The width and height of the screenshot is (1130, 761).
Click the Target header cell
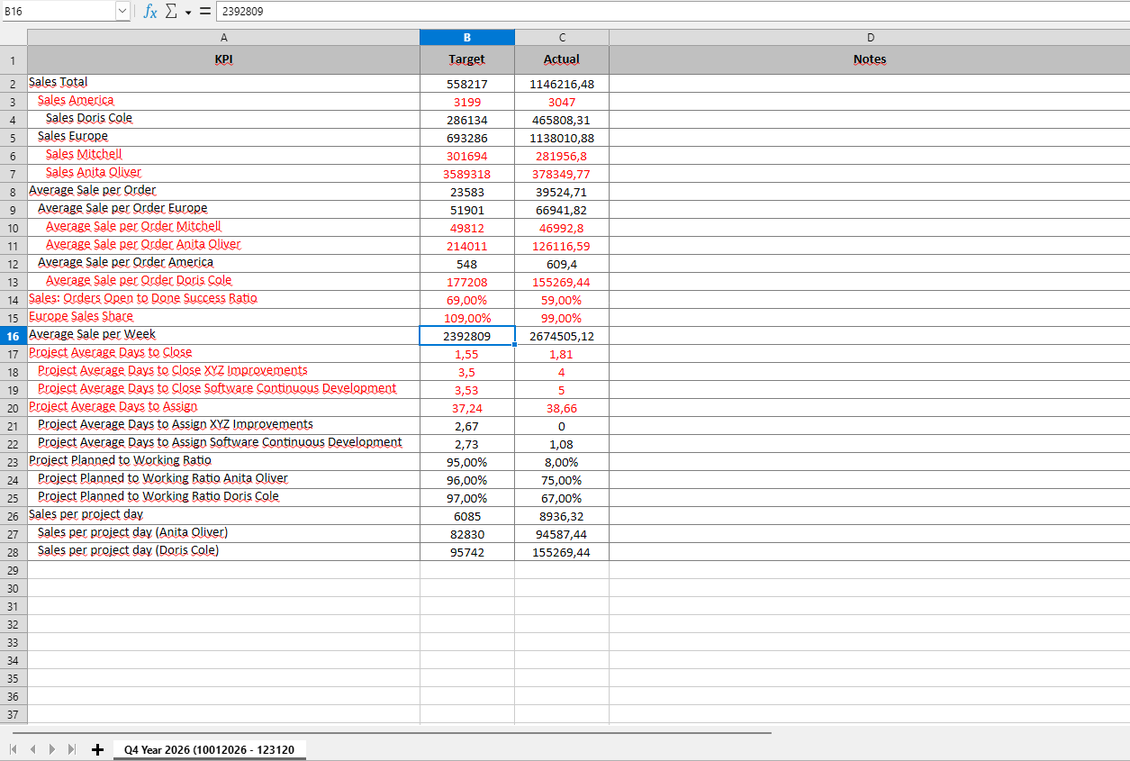(x=467, y=60)
